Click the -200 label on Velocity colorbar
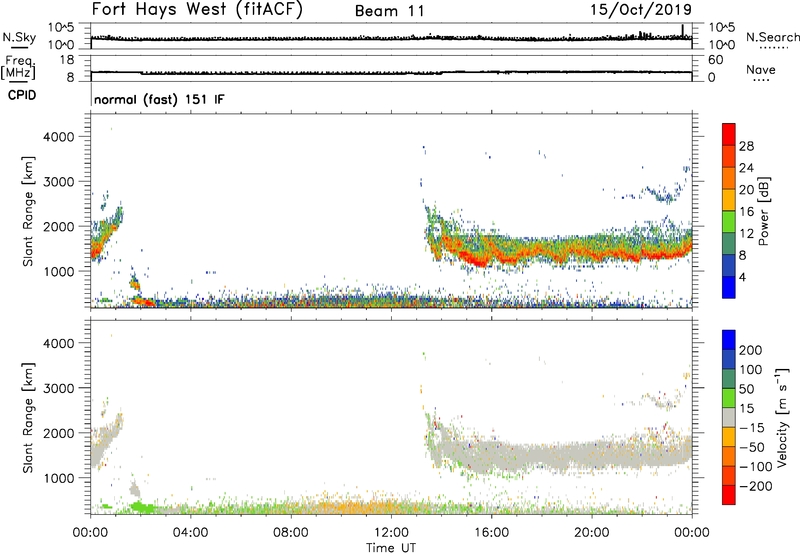The image size is (800, 554). click(756, 486)
